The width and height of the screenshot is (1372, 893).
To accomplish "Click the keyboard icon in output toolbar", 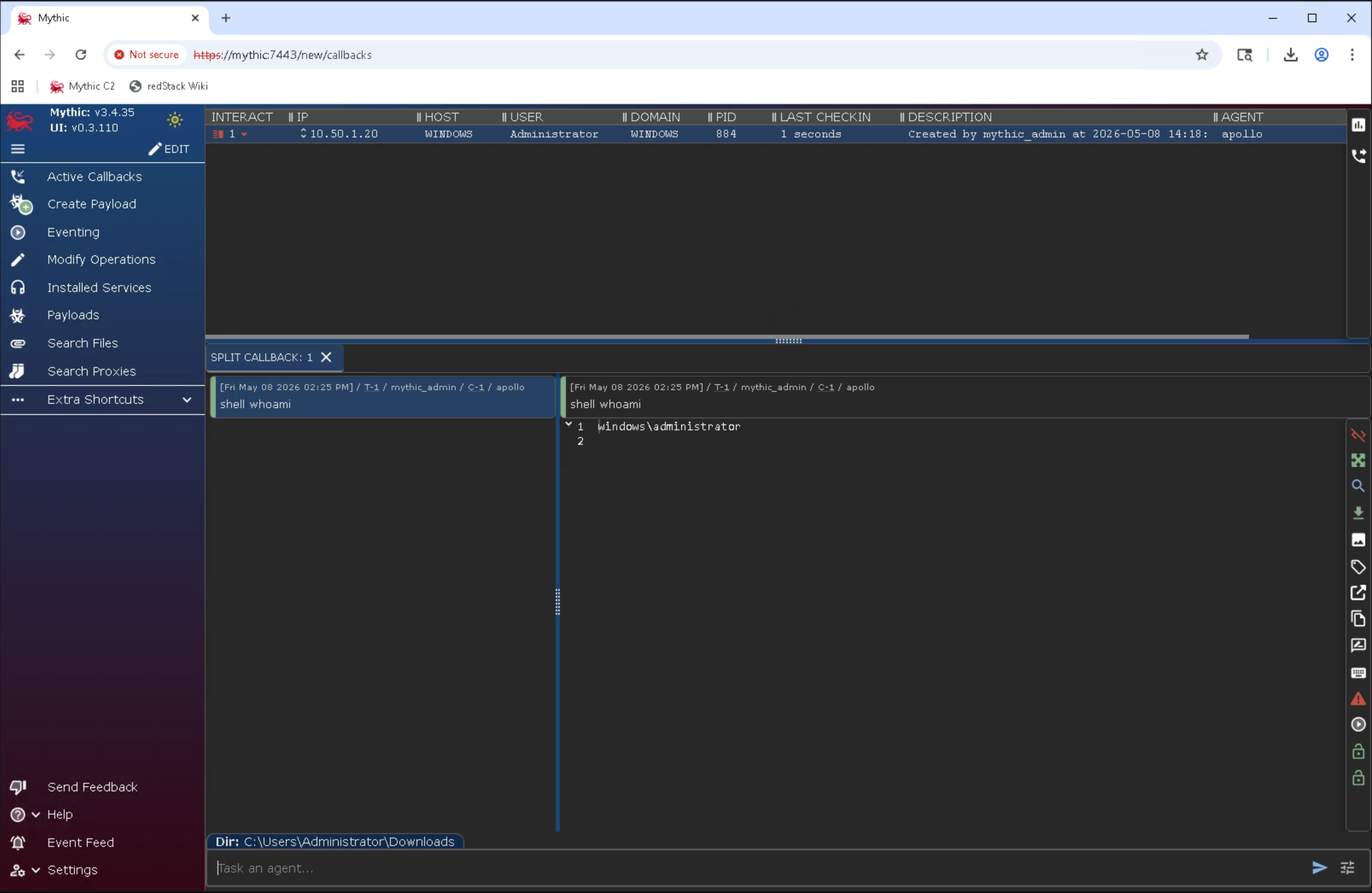I will 1358,673.
